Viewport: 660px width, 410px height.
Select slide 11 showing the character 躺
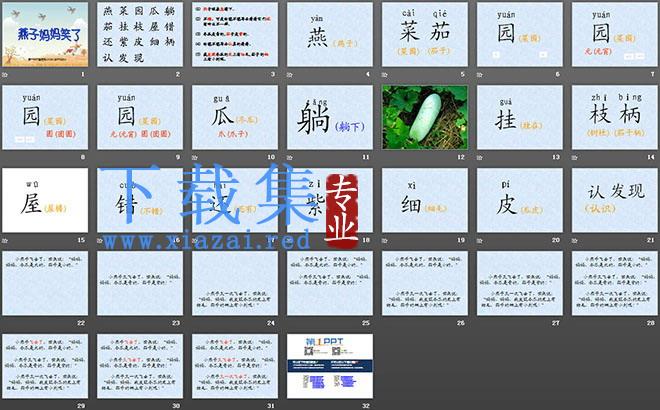tap(330, 117)
